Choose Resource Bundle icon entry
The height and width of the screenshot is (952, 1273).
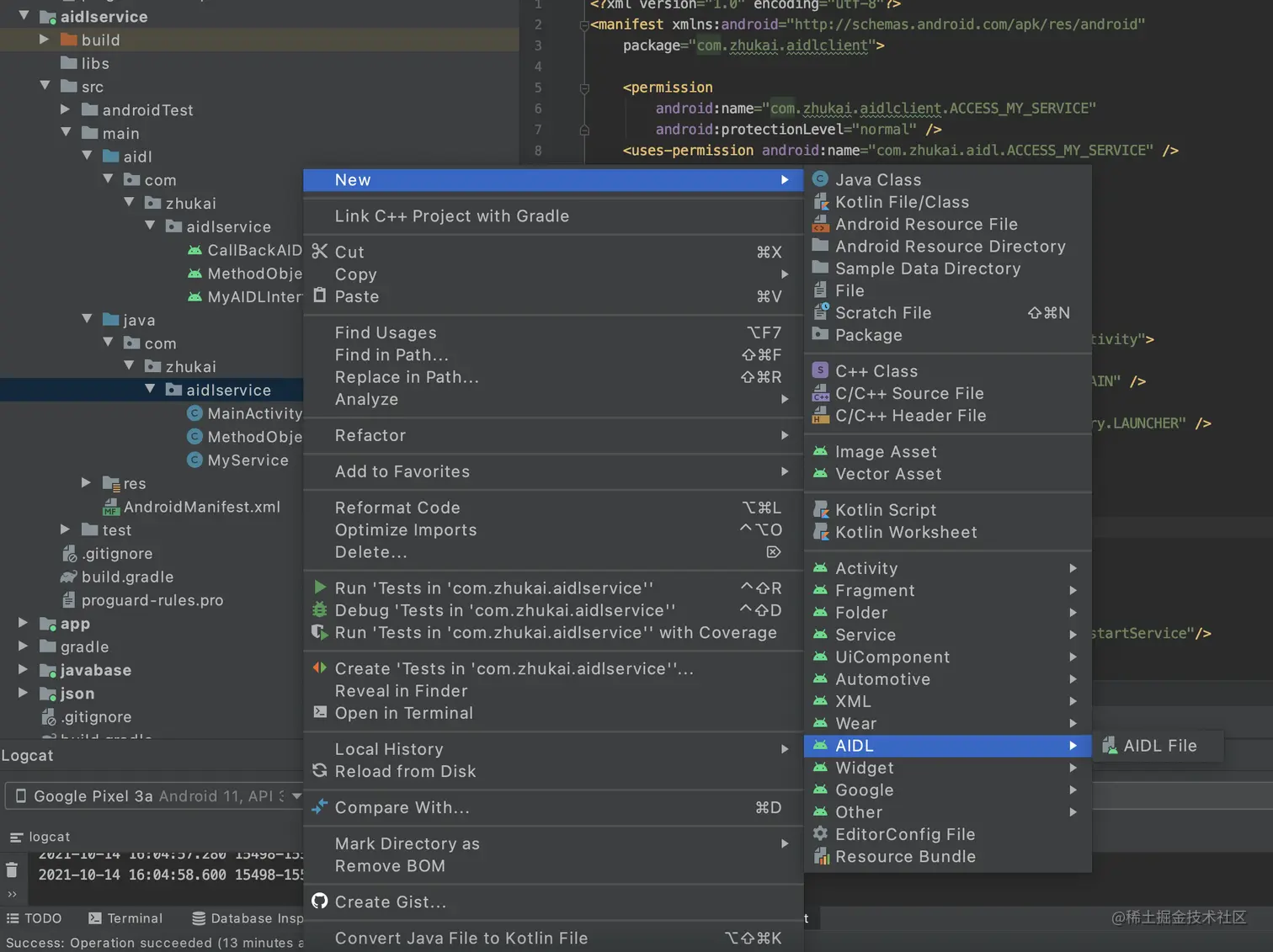(821, 856)
